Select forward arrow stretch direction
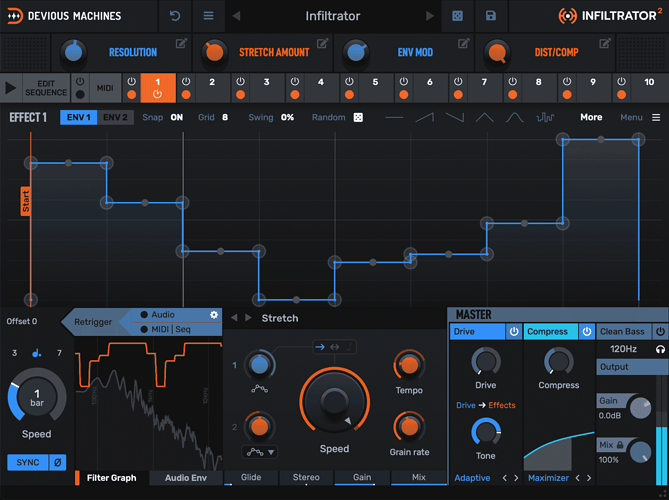 click(320, 347)
